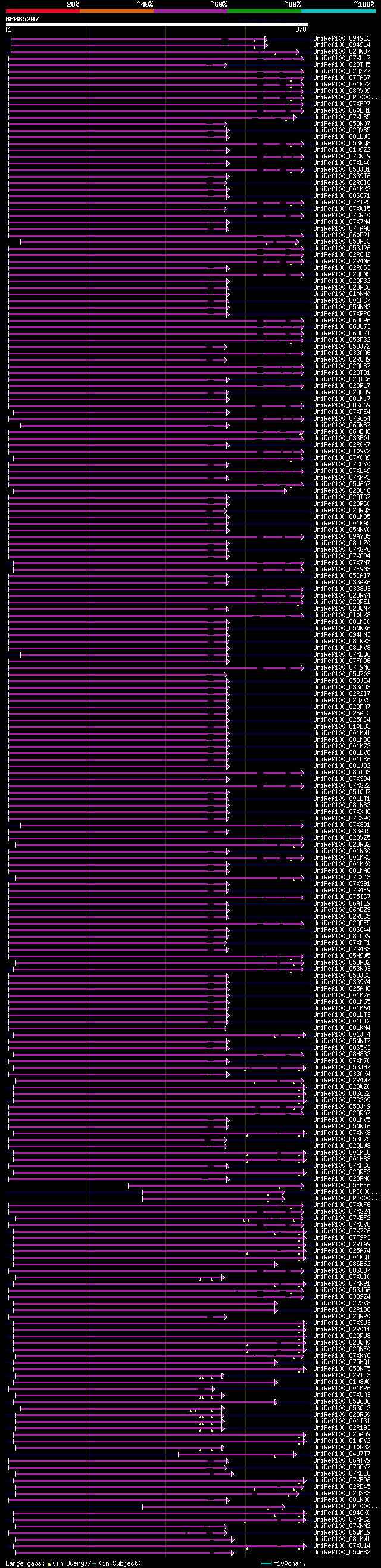Select the query name BP085207
Screen dimensions: 381x1568
click(23, 19)
